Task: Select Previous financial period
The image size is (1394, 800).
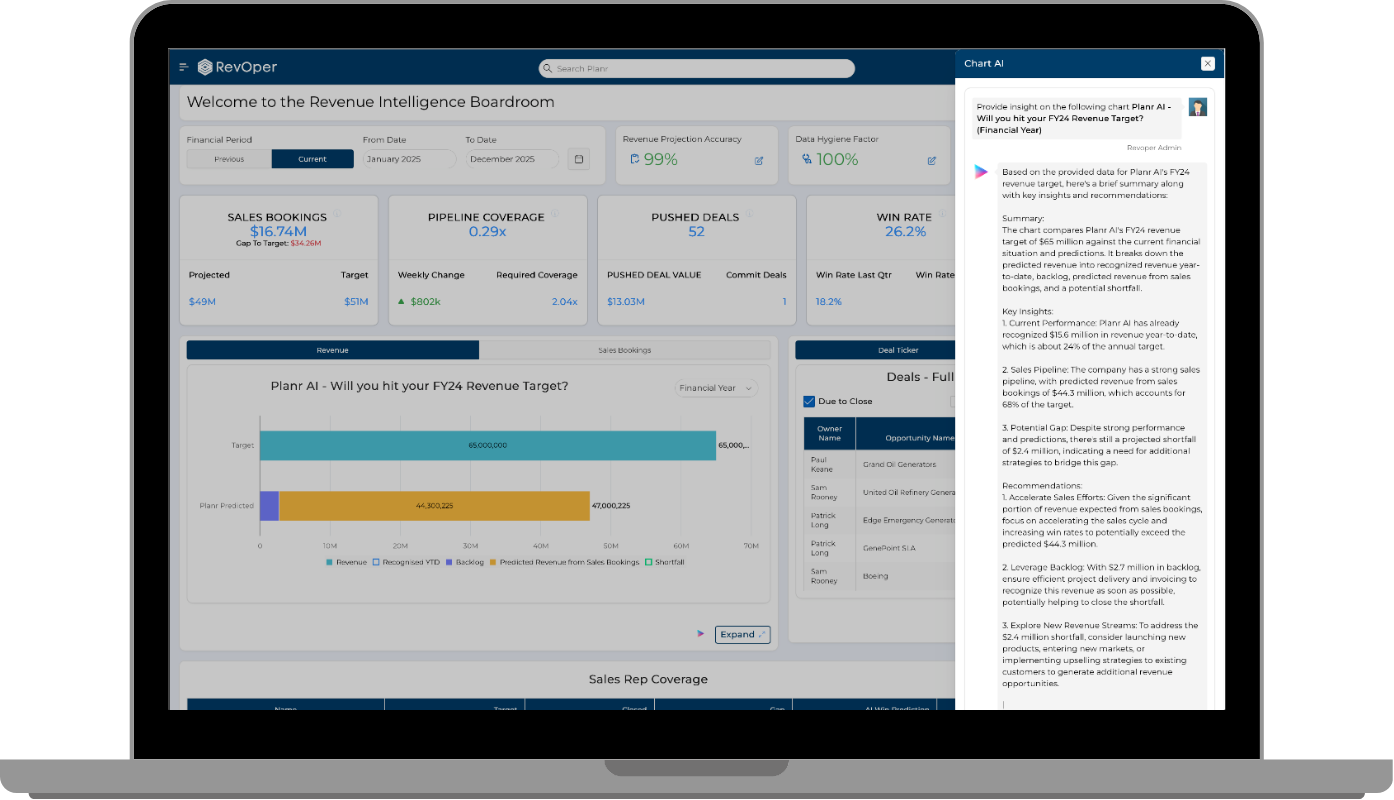Action: [229, 159]
